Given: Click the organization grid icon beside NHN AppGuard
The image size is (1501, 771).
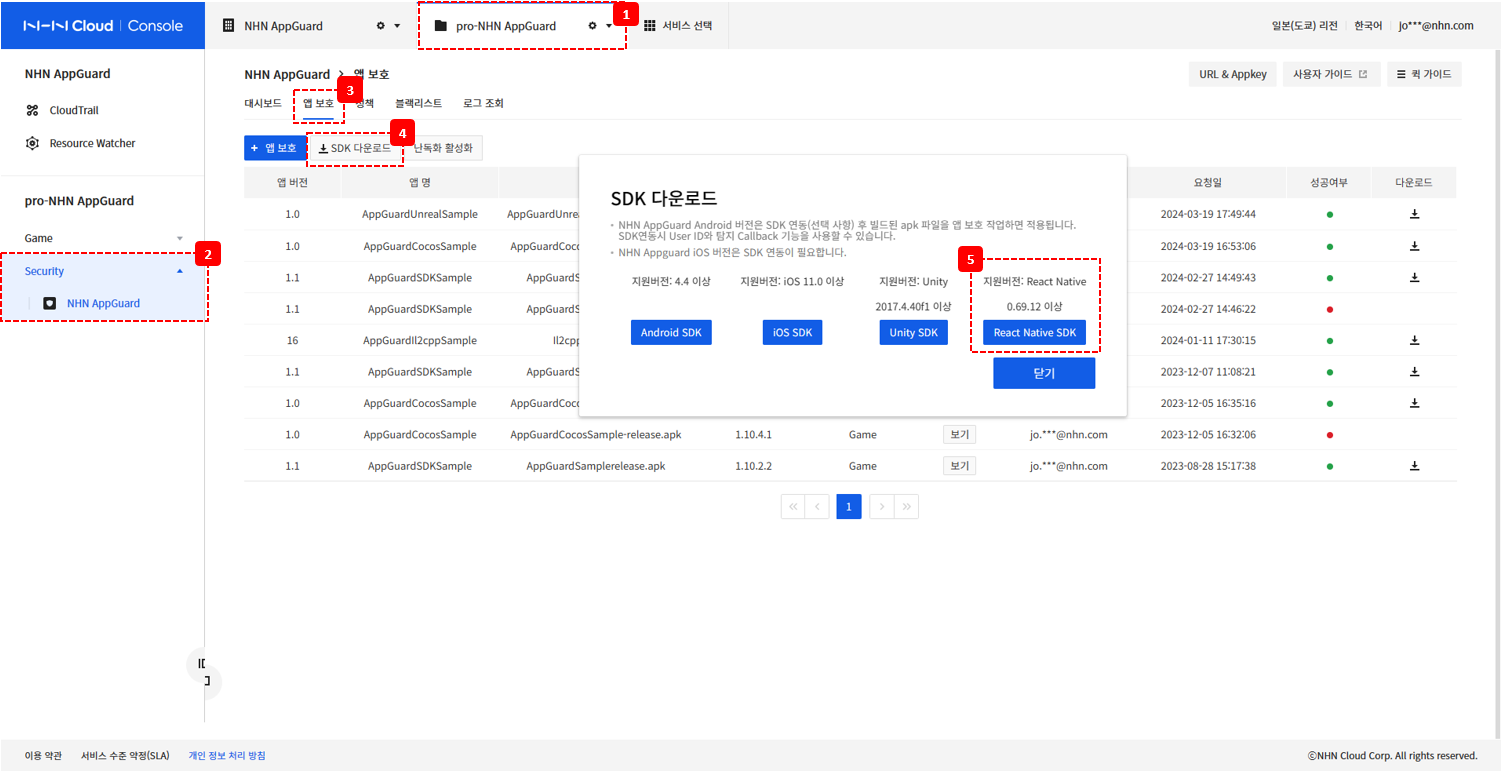Looking at the screenshot, I should 228,26.
